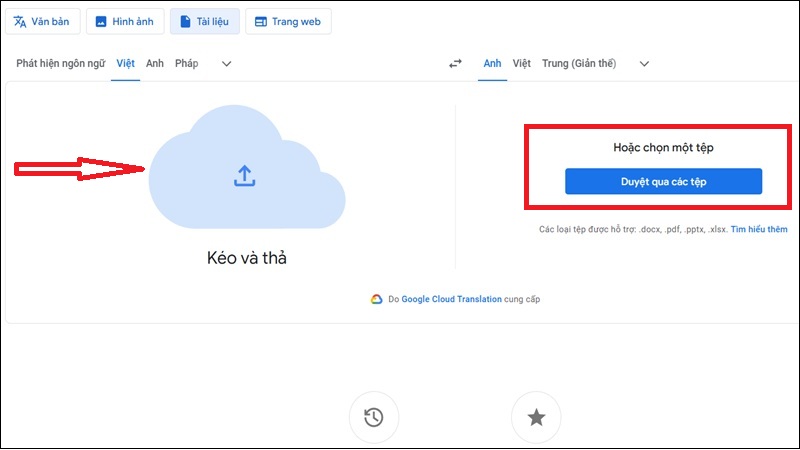This screenshot has height=450, width=800.
Task: Click the Duyệt qua các tệp button
Action: 663,181
